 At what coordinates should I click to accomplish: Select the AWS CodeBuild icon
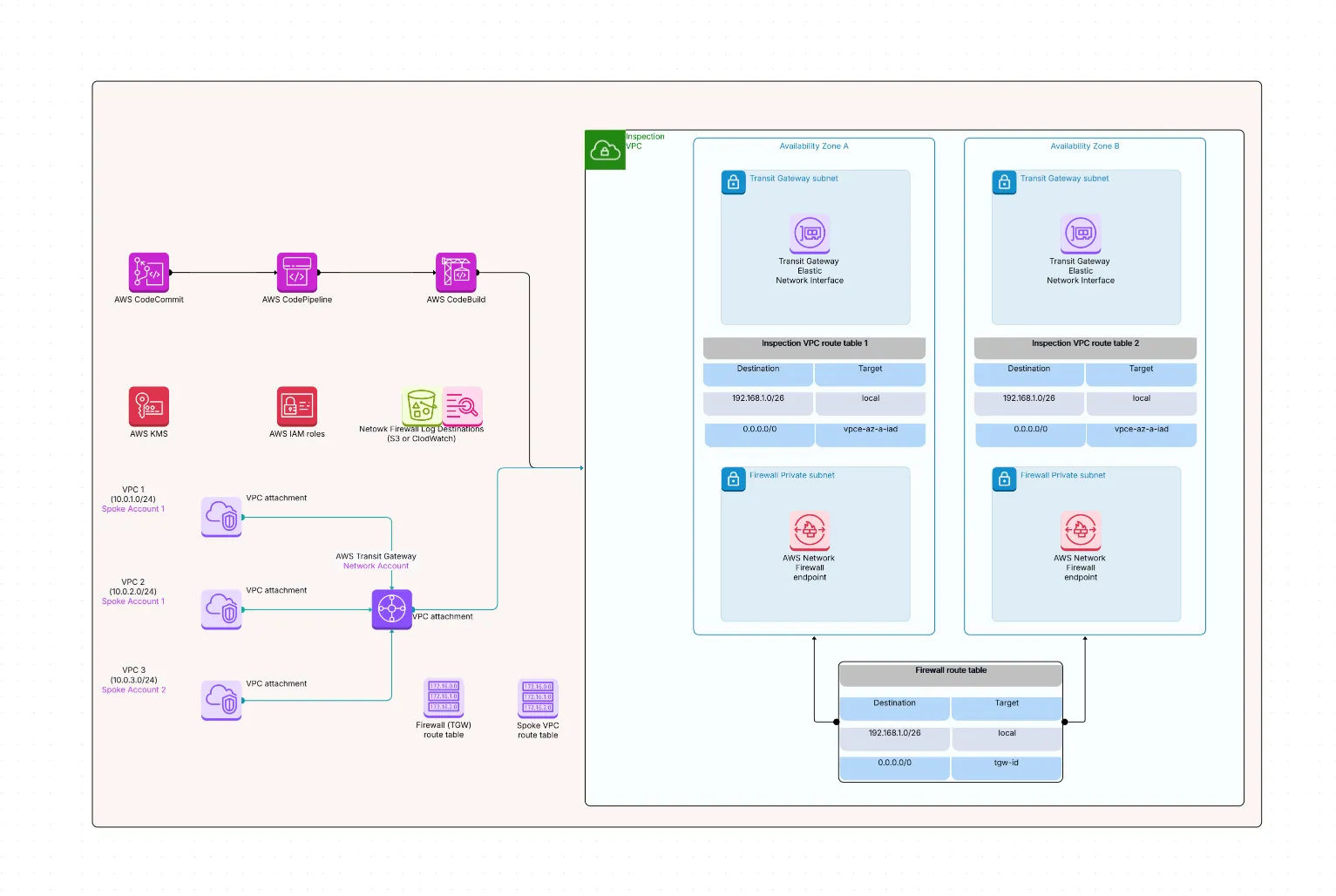pyautogui.click(x=456, y=273)
